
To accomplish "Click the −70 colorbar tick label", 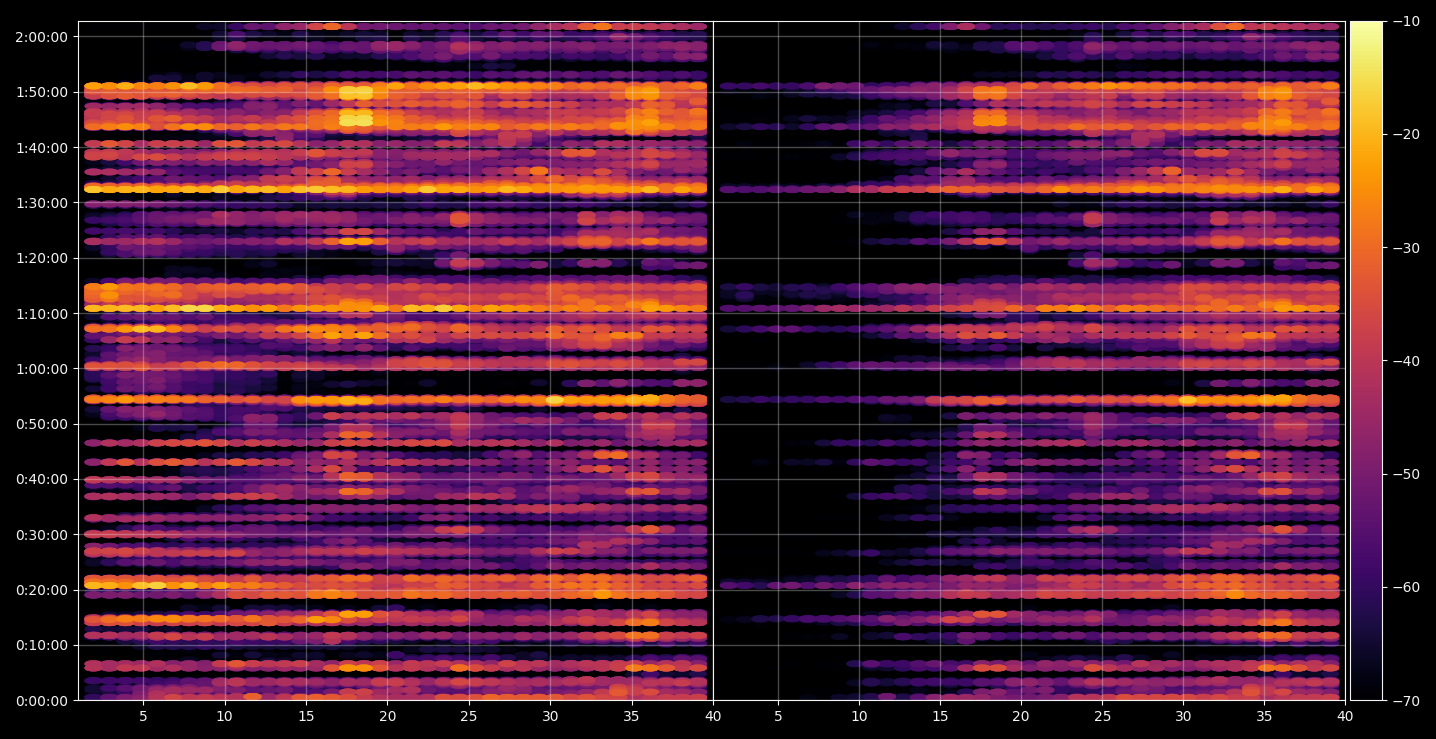I will tap(1405, 700).
